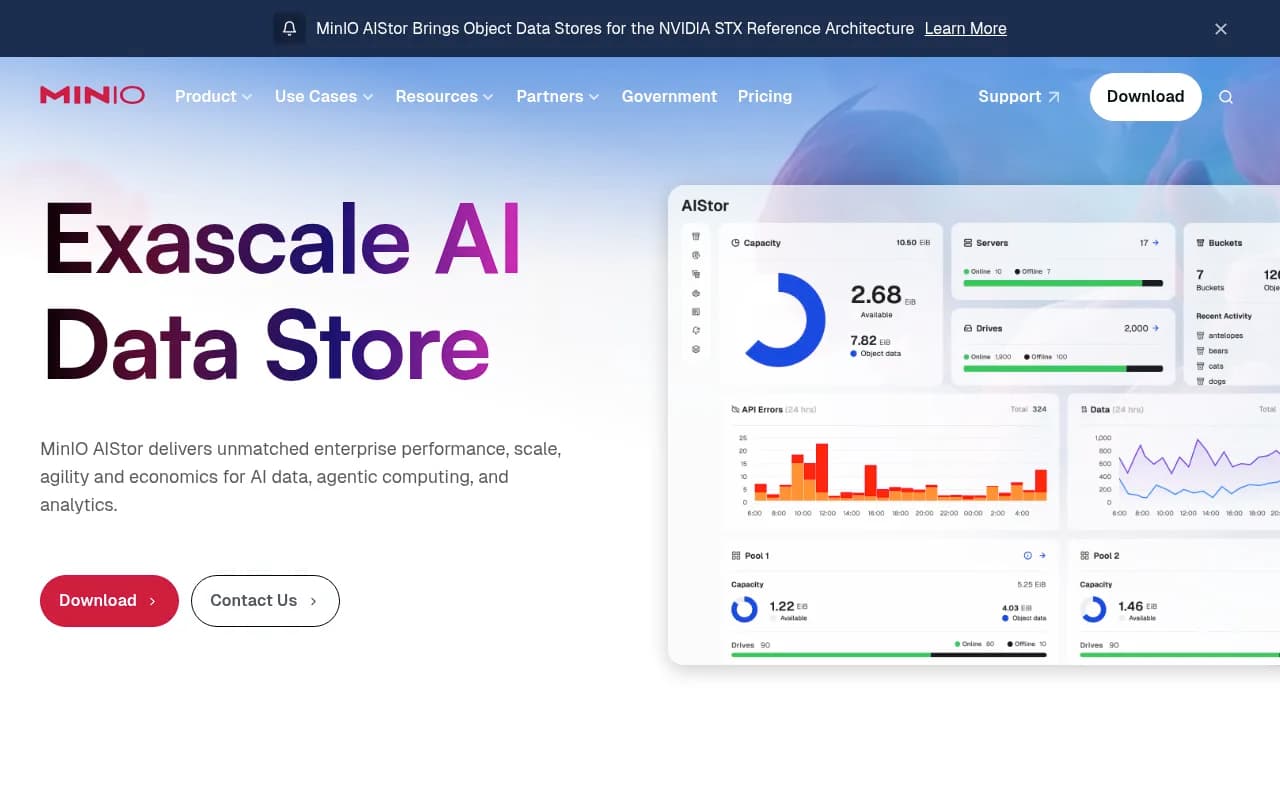
Task: Click the bell icon in the announcement banner
Action: click(289, 28)
